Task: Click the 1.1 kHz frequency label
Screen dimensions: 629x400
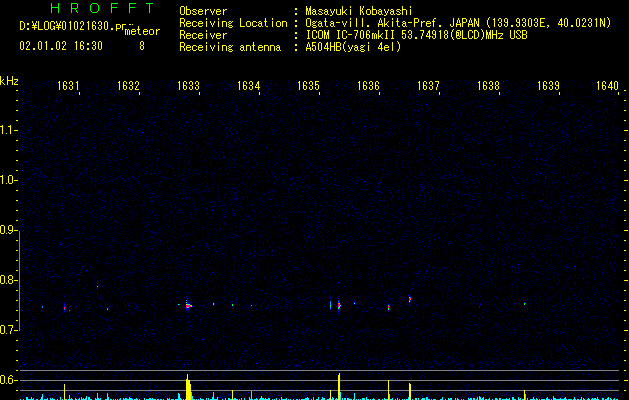Action: coord(9,130)
